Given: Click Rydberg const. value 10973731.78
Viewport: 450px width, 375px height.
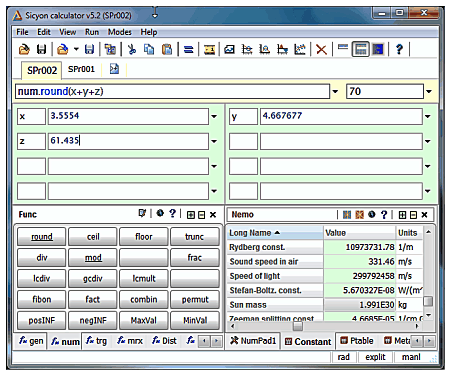Looking at the screenshot, I should pos(360,247).
